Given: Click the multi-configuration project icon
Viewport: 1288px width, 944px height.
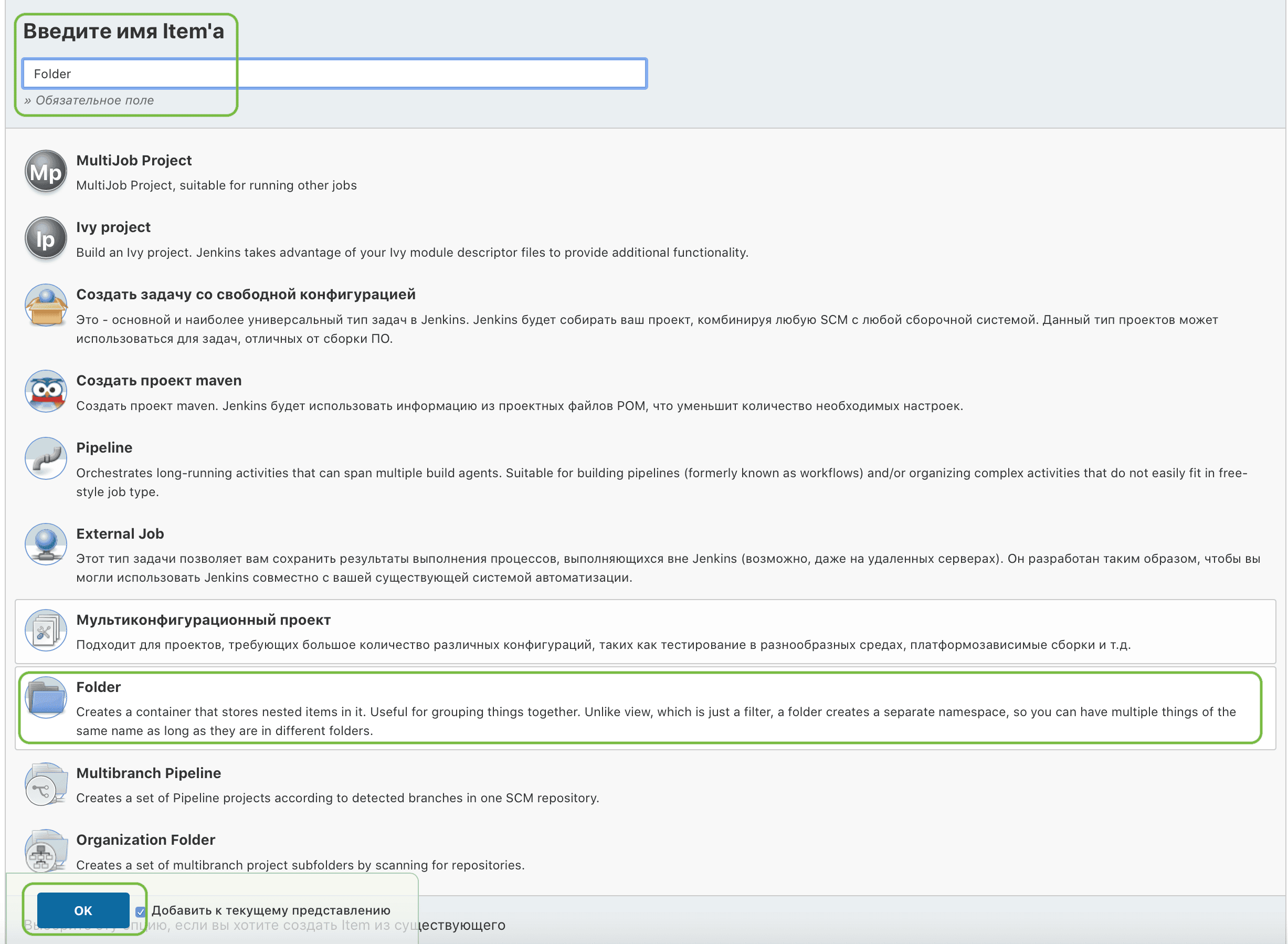Looking at the screenshot, I should tap(46, 630).
